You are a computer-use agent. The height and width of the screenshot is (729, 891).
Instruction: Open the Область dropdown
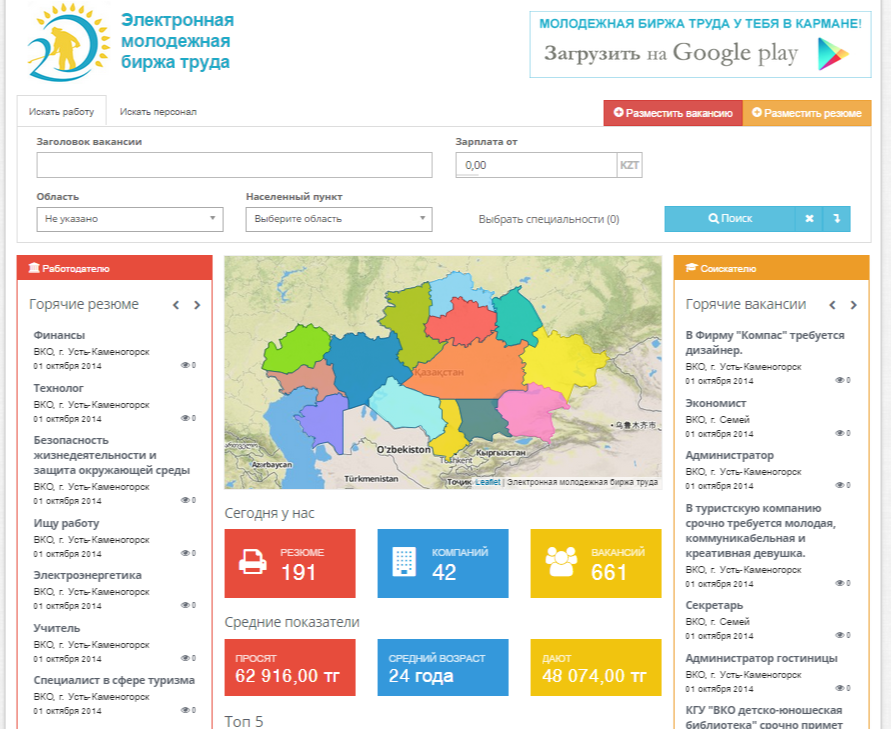[130, 218]
